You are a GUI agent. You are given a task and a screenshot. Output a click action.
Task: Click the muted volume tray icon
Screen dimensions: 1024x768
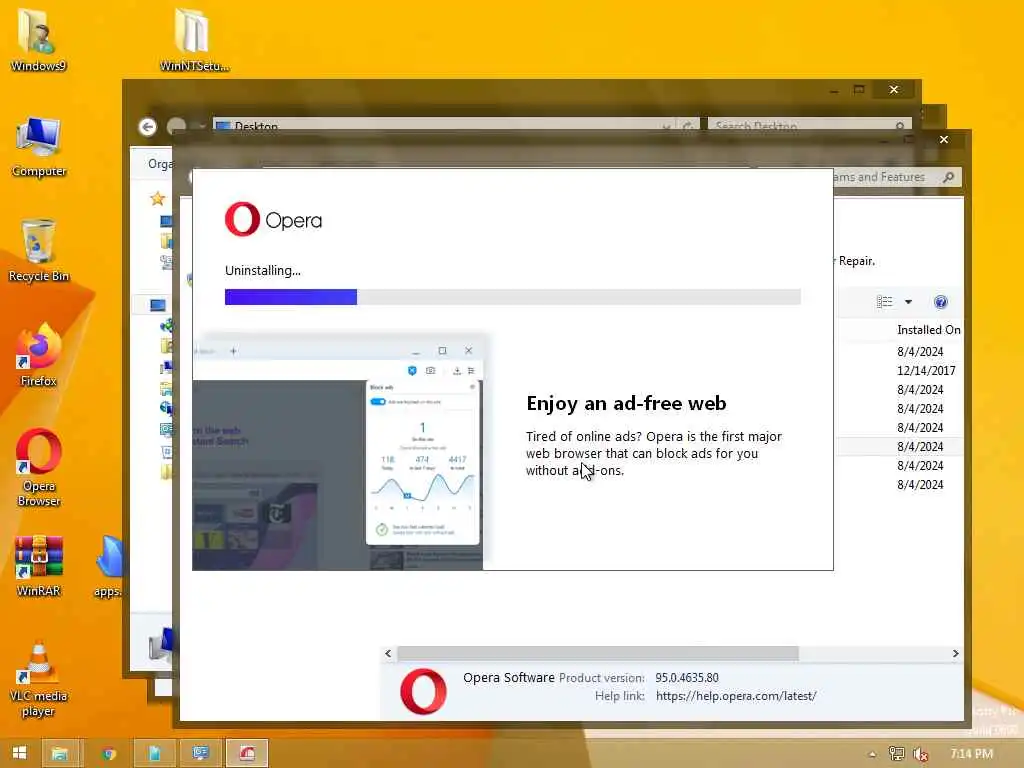[x=921, y=754]
